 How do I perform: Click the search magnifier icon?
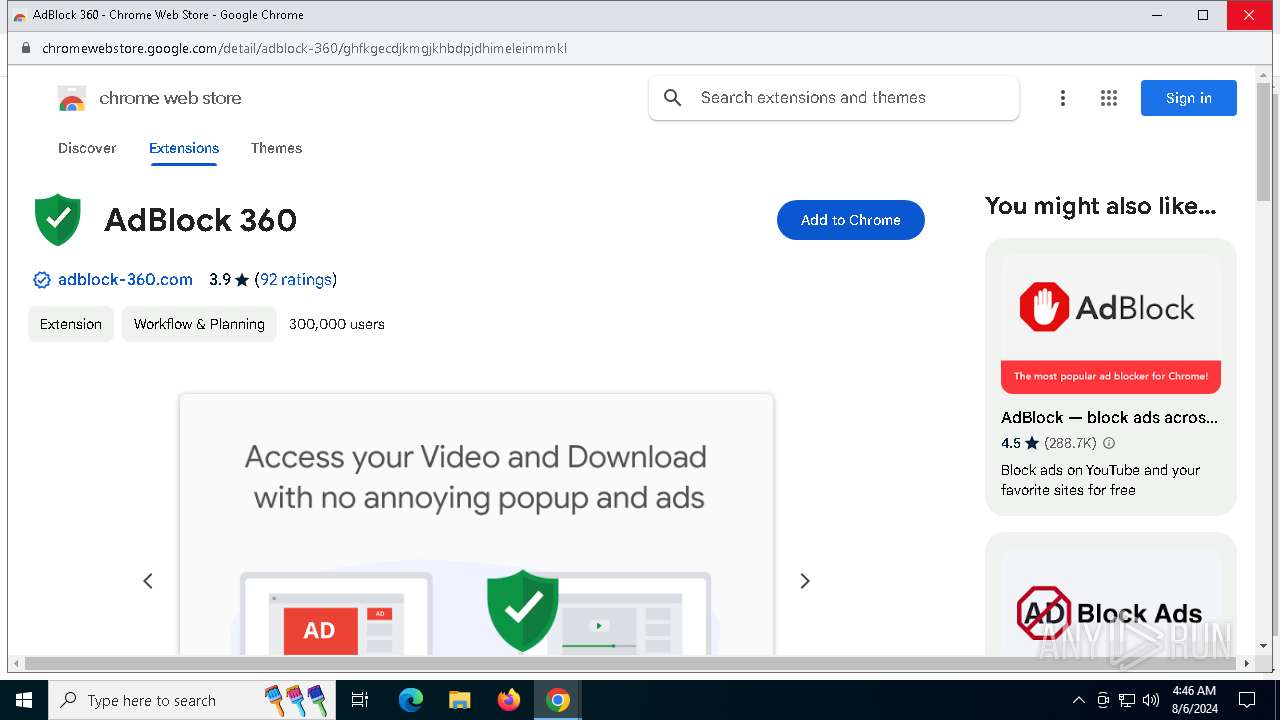[673, 98]
